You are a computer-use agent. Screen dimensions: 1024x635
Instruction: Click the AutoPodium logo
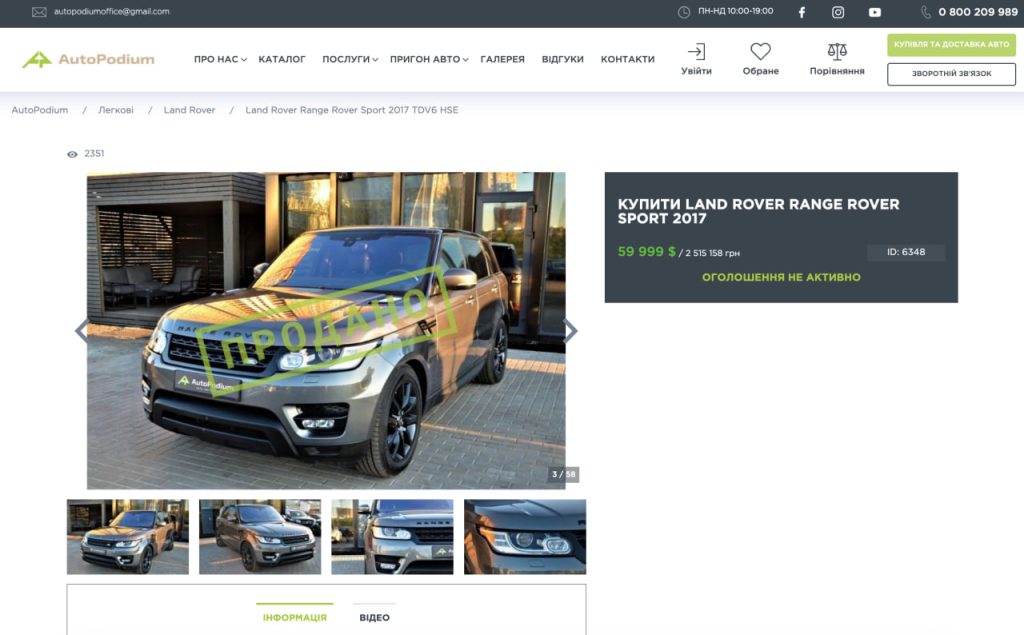click(89, 59)
